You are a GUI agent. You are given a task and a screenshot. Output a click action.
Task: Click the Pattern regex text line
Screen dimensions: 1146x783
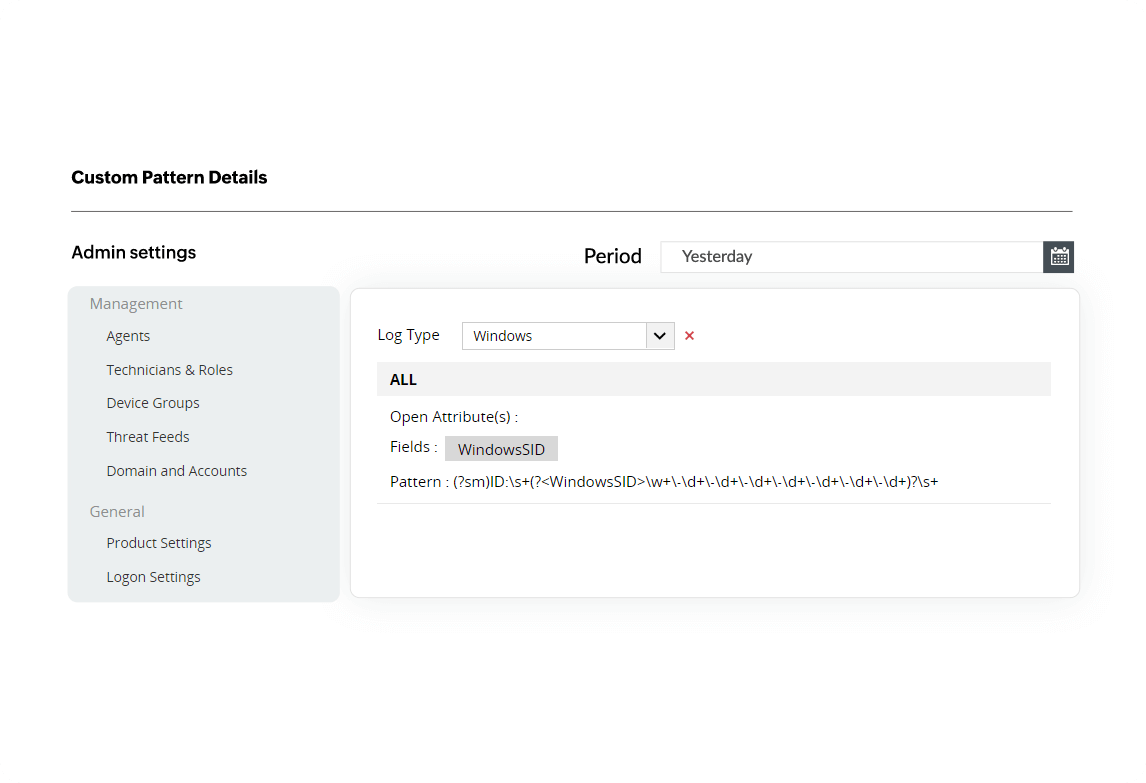(x=664, y=482)
